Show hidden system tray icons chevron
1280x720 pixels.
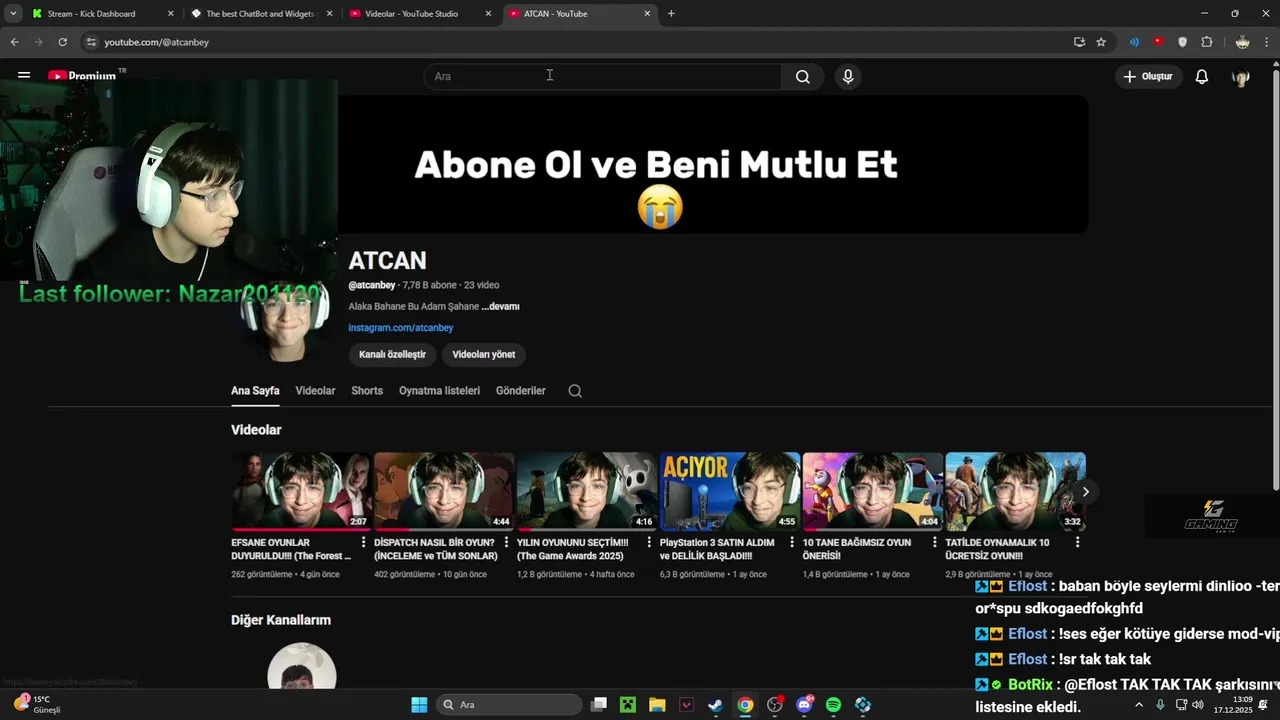[1138, 705]
